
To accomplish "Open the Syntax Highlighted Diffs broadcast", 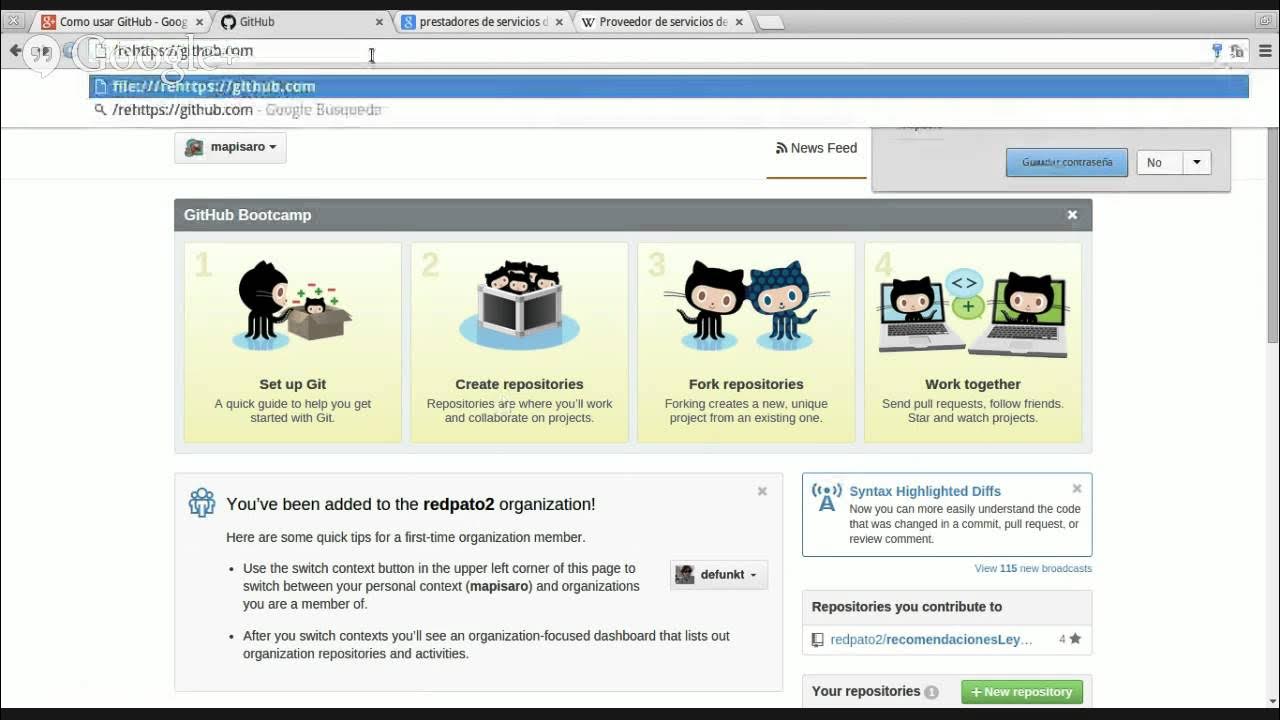I will pos(925,491).
